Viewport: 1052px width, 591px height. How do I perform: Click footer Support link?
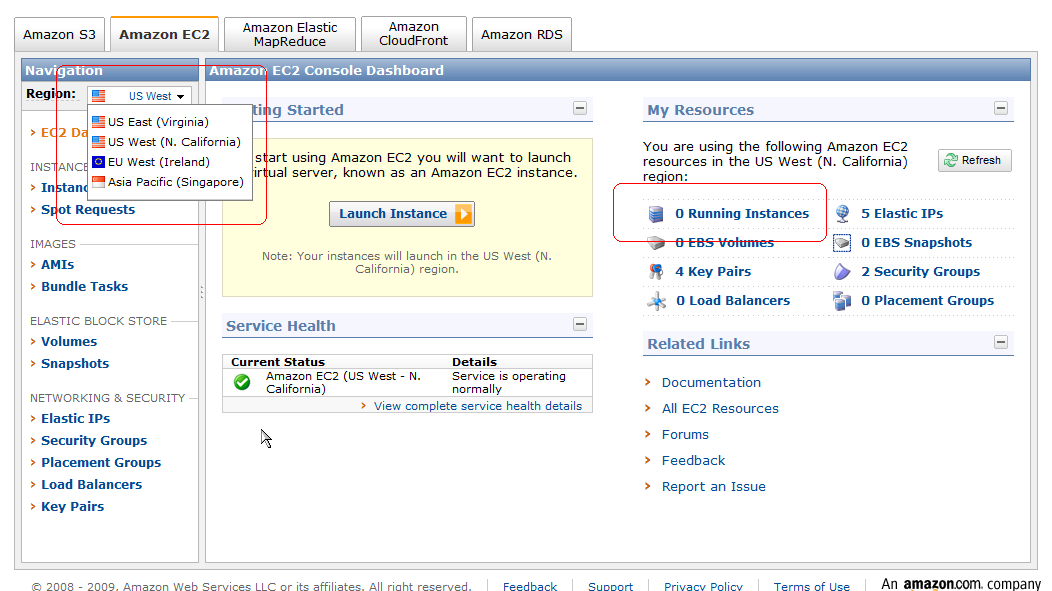coord(611,586)
